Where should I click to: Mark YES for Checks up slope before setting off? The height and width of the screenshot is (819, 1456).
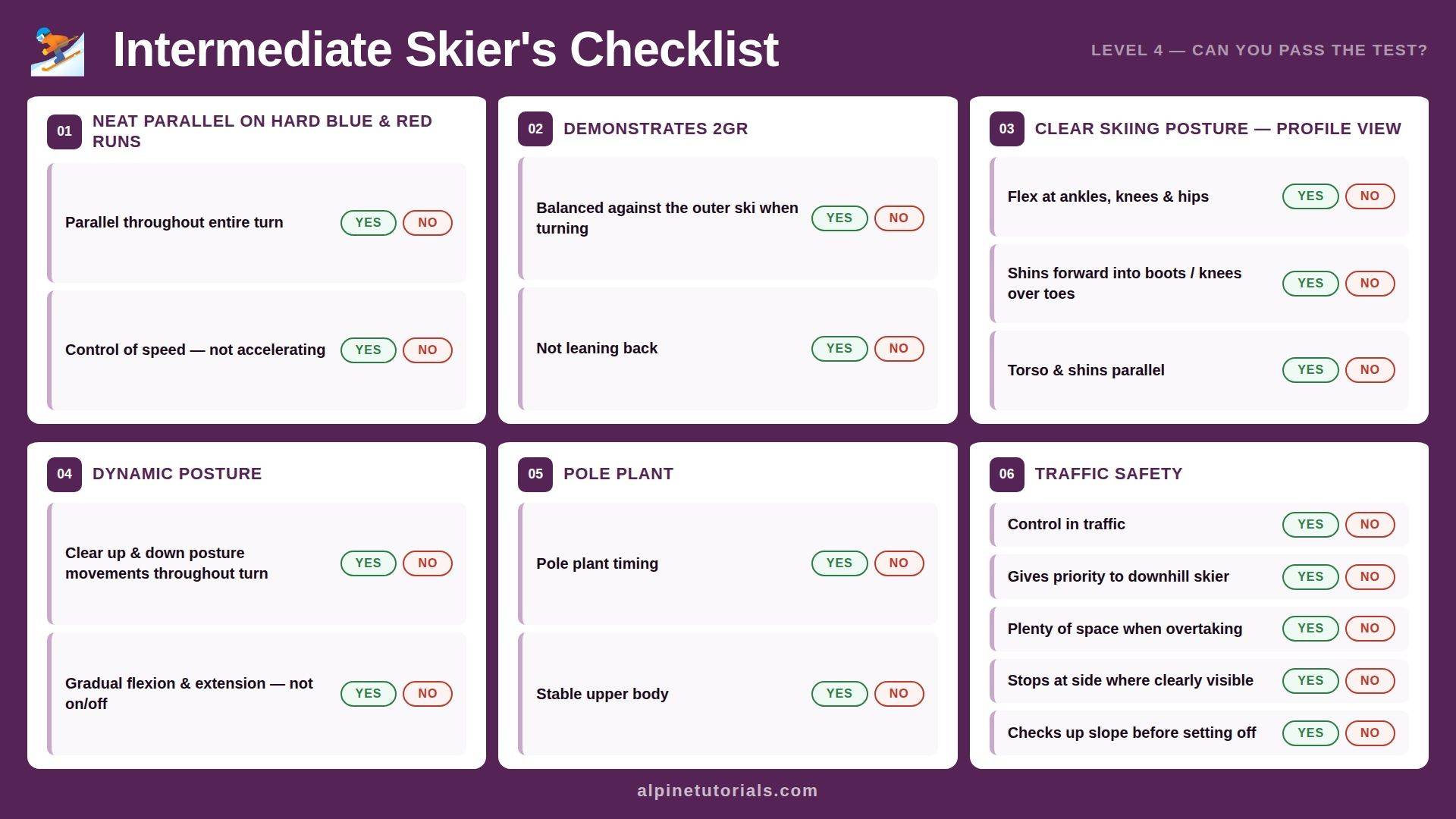(1310, 733)
